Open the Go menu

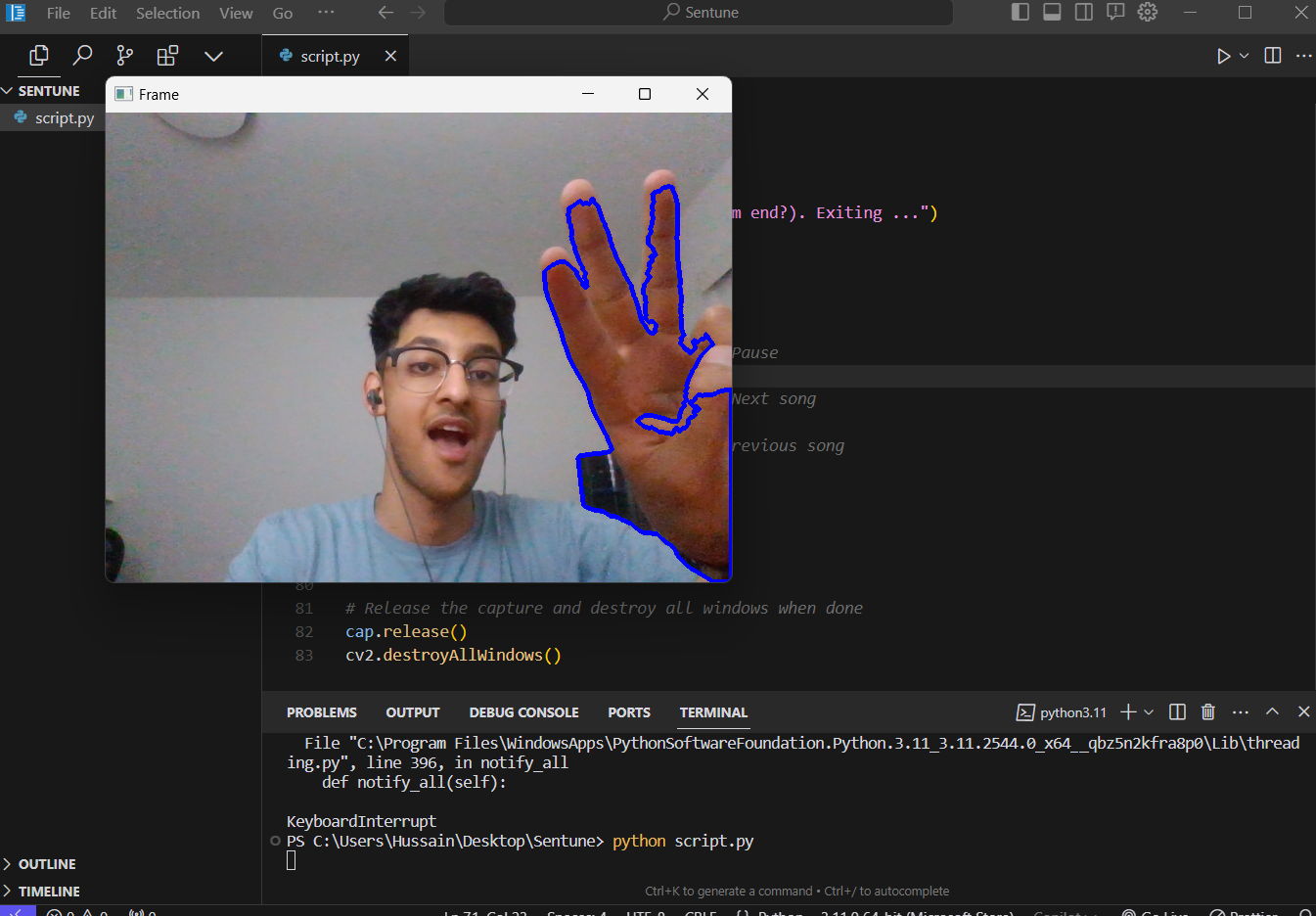[283, 13]
